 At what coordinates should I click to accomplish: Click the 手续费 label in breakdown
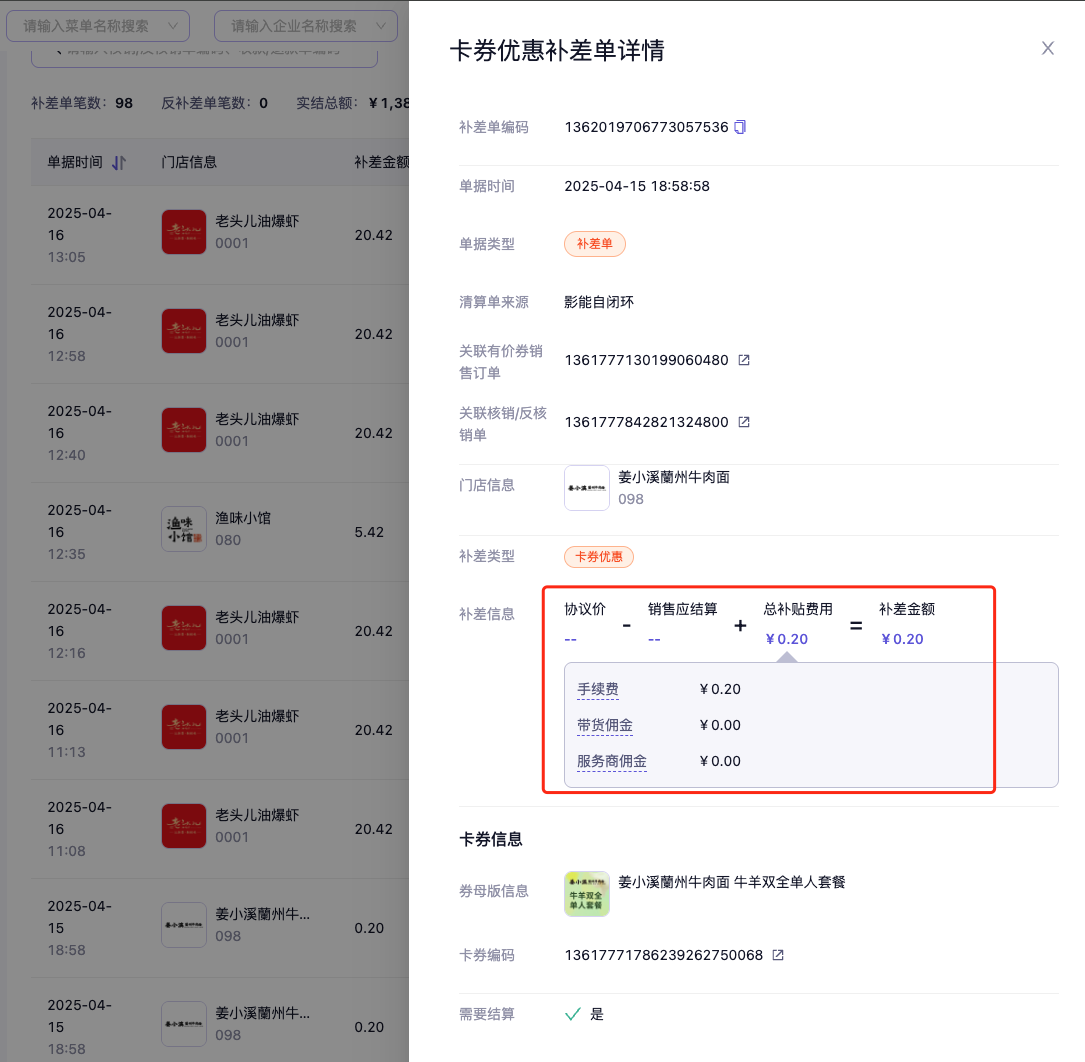[598, 689]
